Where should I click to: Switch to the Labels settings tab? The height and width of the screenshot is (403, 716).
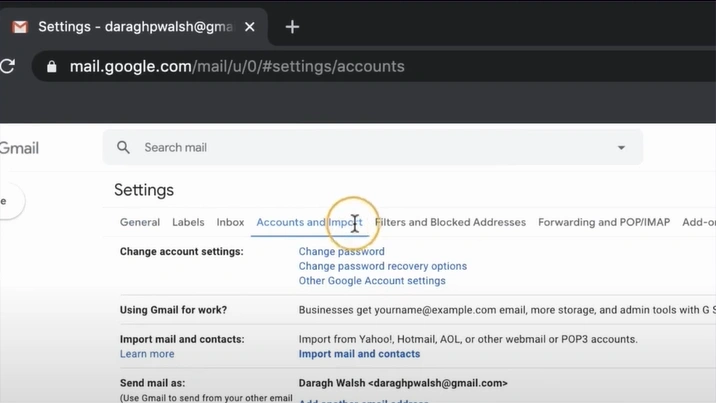click(x=188, y=222)
